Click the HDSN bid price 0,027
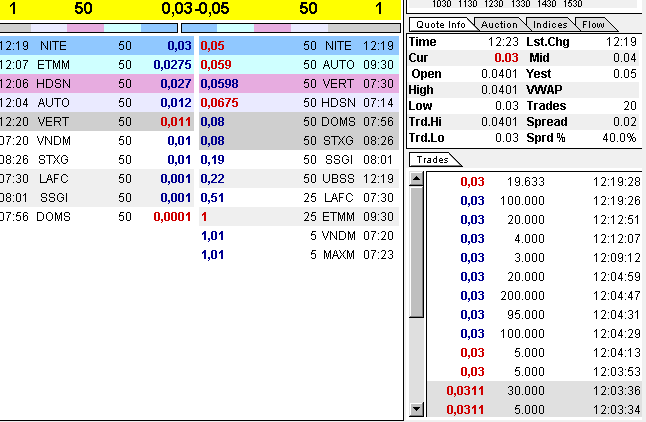Image resolution: width=646 pixels, height=422 pixels. click(174, 83)
